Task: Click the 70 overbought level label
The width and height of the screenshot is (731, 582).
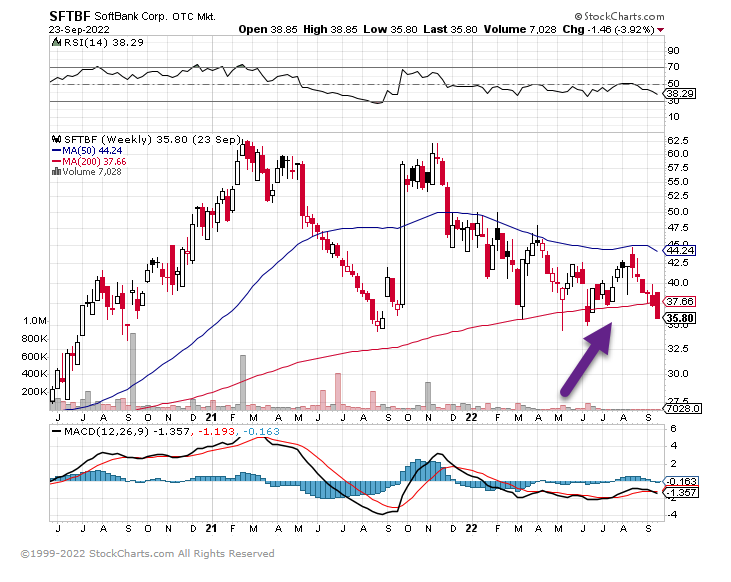Action: point(673,67)
